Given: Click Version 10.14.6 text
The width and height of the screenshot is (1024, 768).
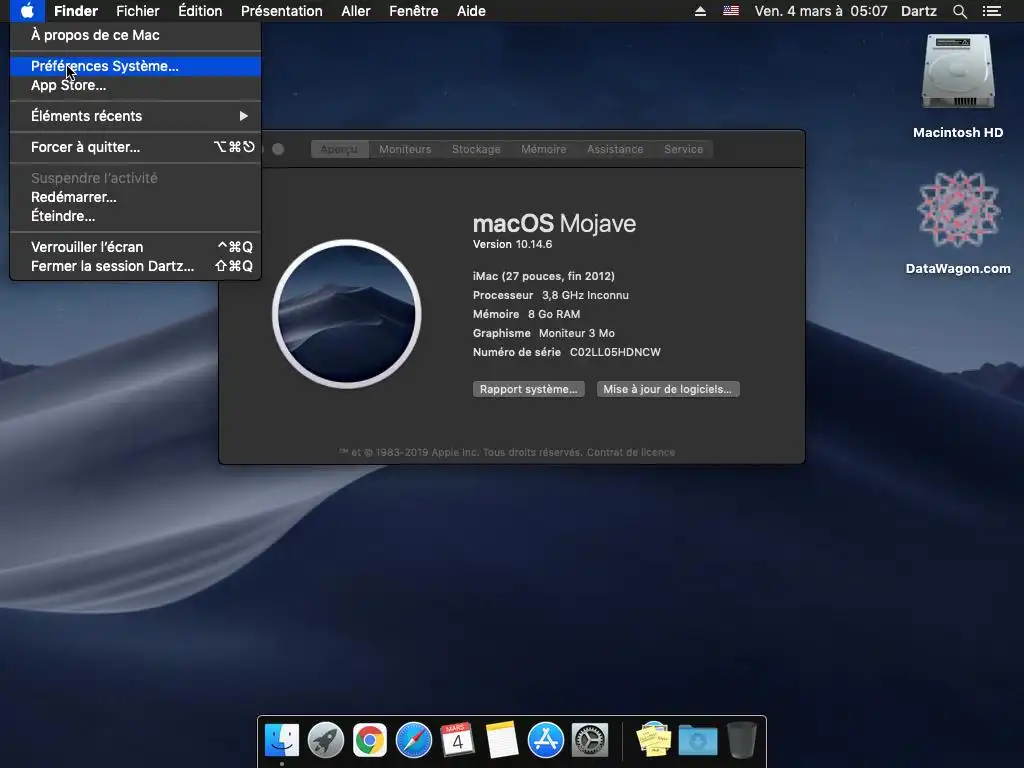Looking at the screenshot, I should tap(513, 244).
